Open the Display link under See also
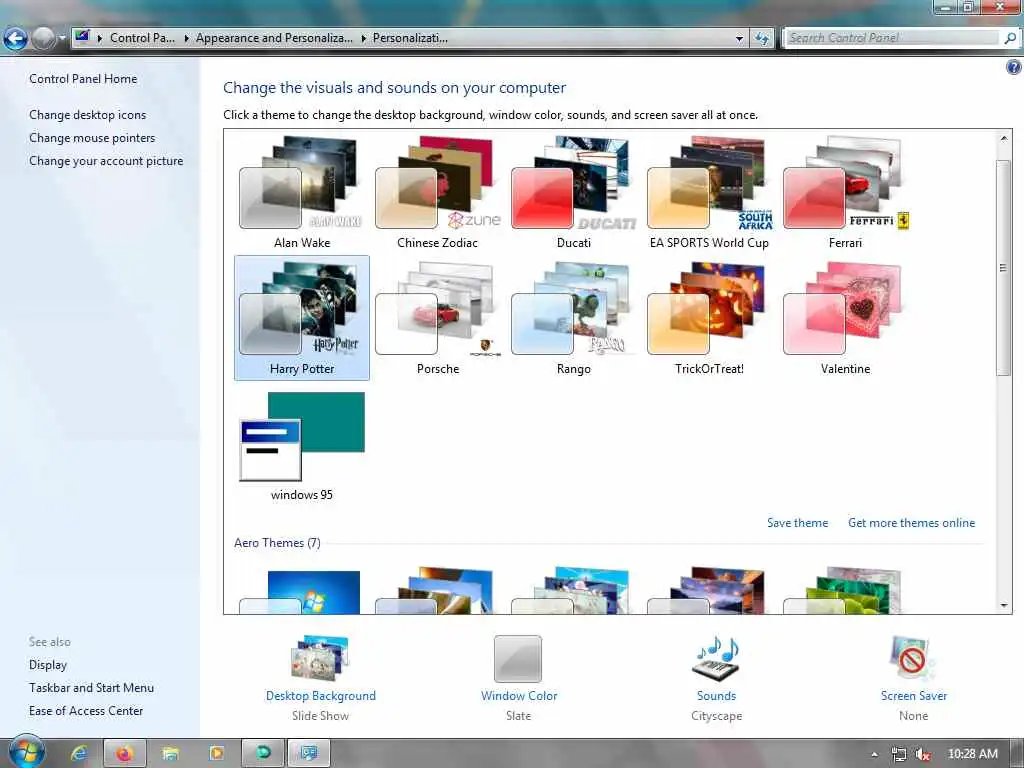Image resolution: width=1024 pixels, height=768 pixels. pyautogui.click(x=48, y=665)
